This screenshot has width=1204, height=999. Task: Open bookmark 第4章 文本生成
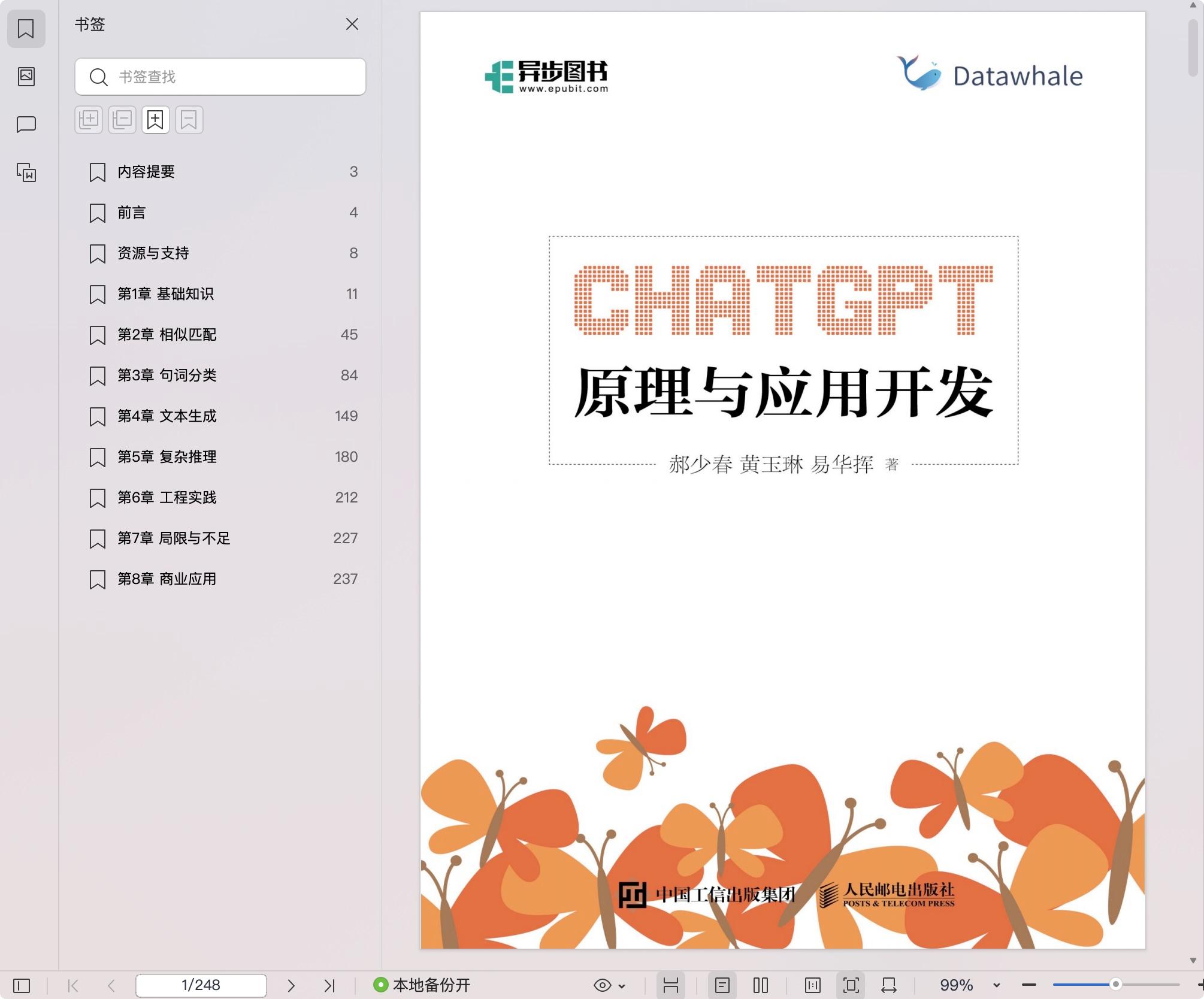coord(220,416)
